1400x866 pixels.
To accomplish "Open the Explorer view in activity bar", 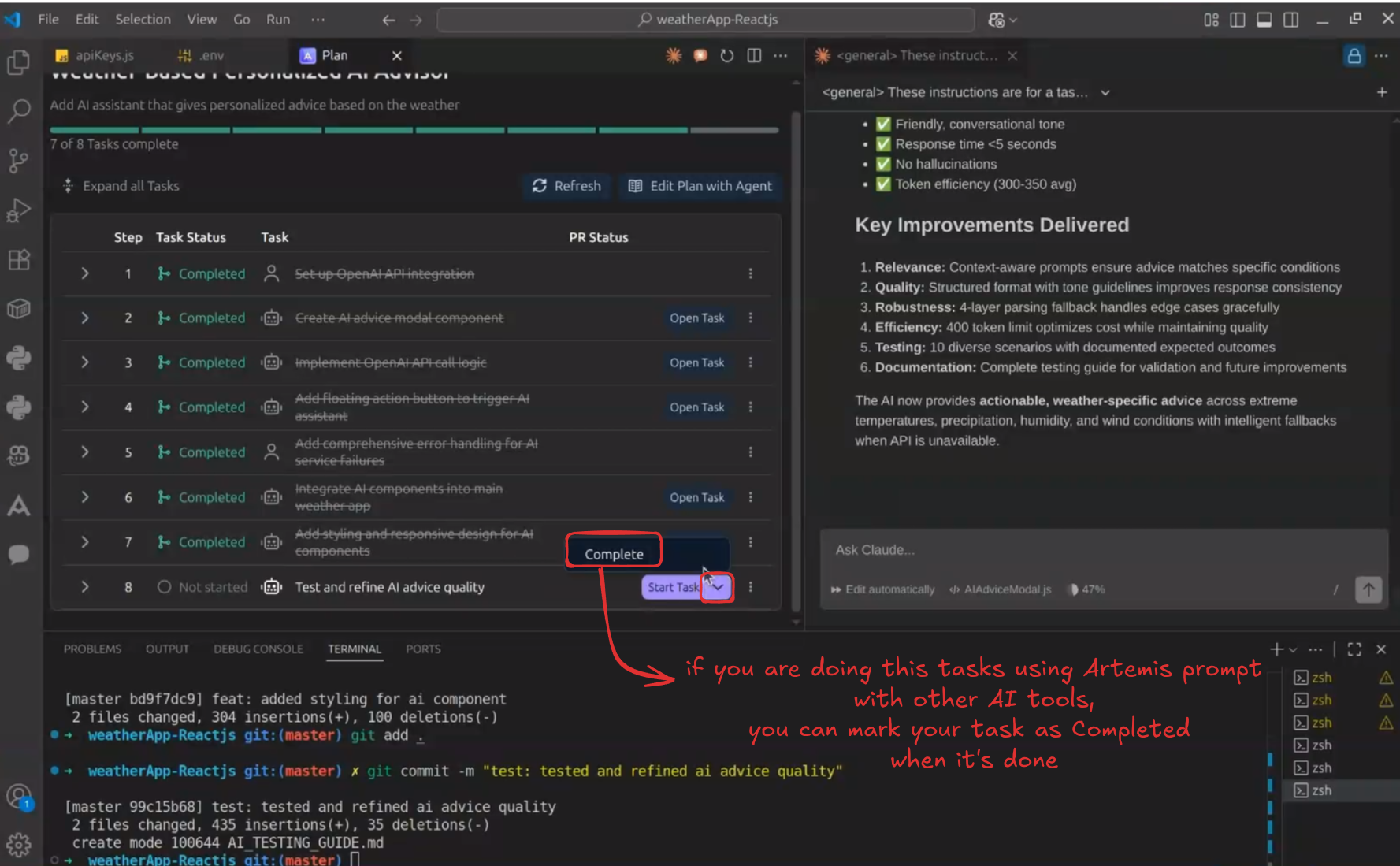I will pos(19,62).
